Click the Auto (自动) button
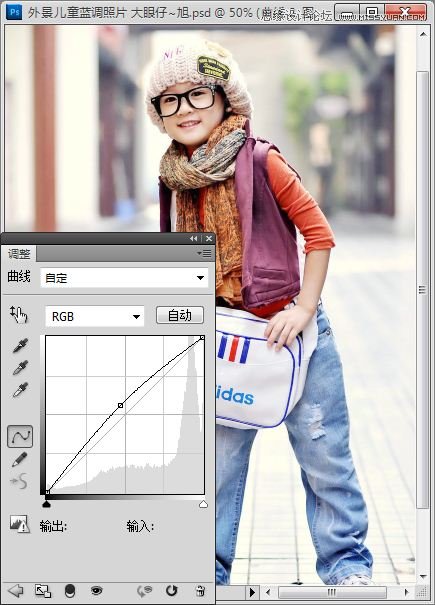 (x=180, y=316)
